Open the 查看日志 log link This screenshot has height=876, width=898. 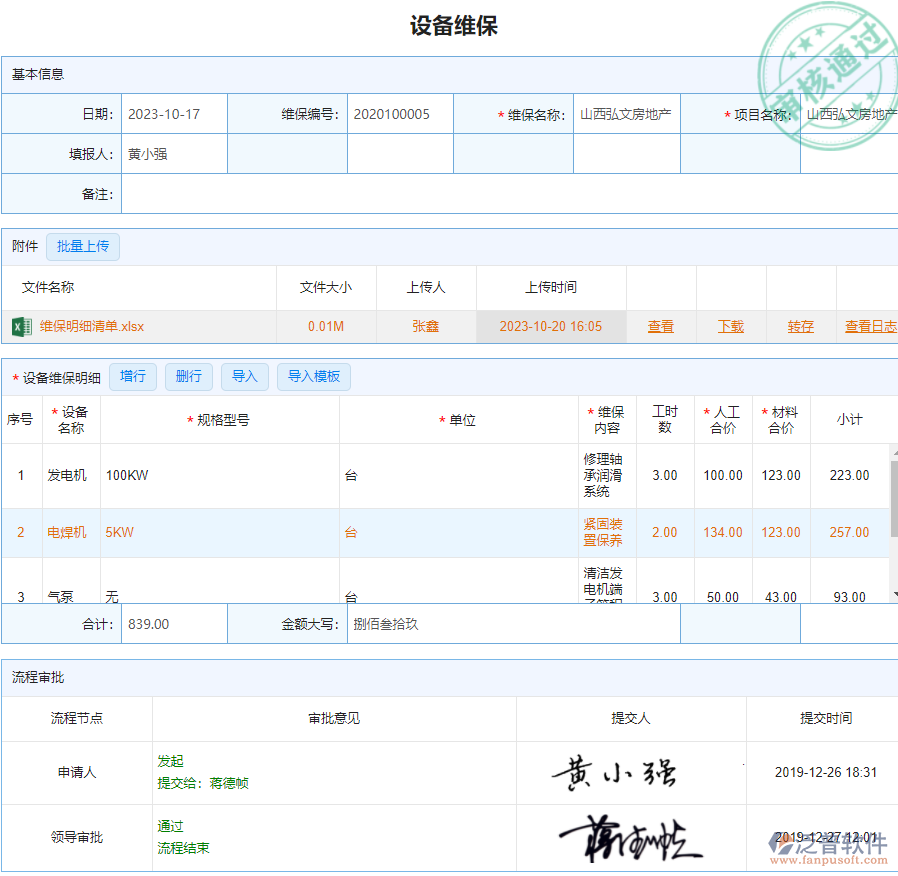[870, 327]
